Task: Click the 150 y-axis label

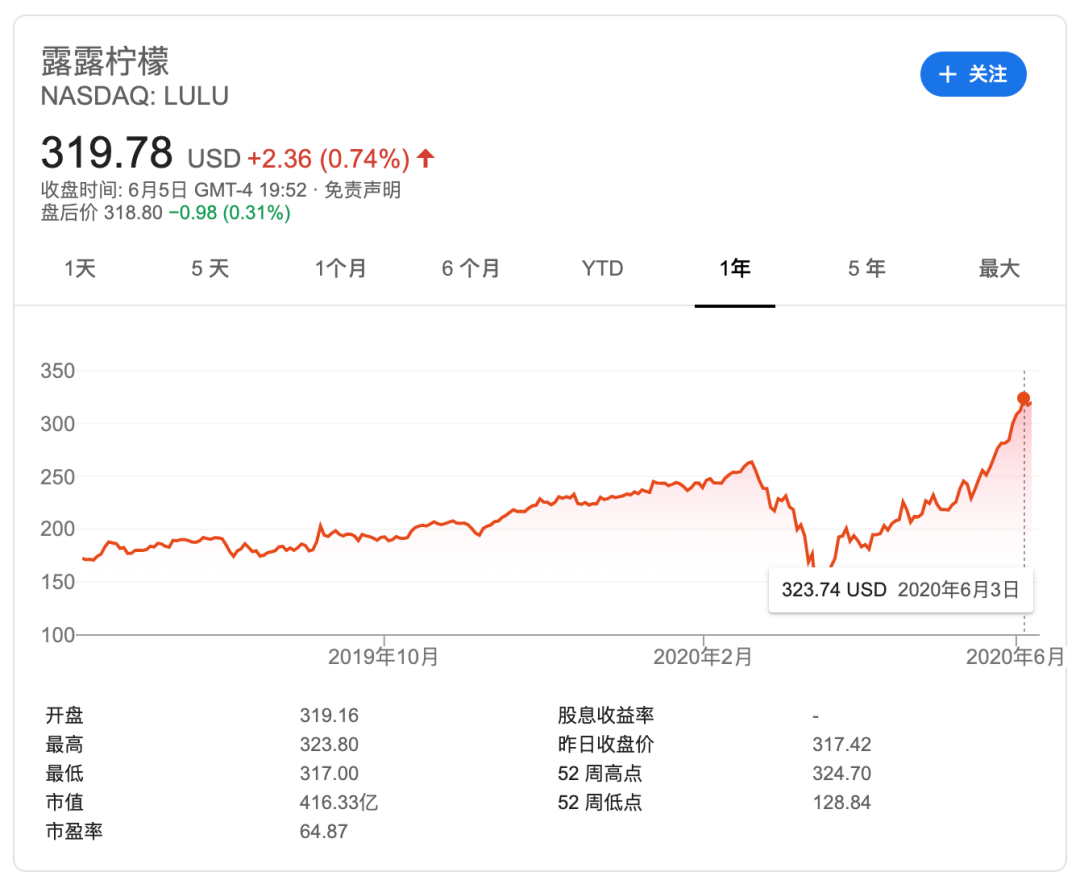Action: point(58,583)
